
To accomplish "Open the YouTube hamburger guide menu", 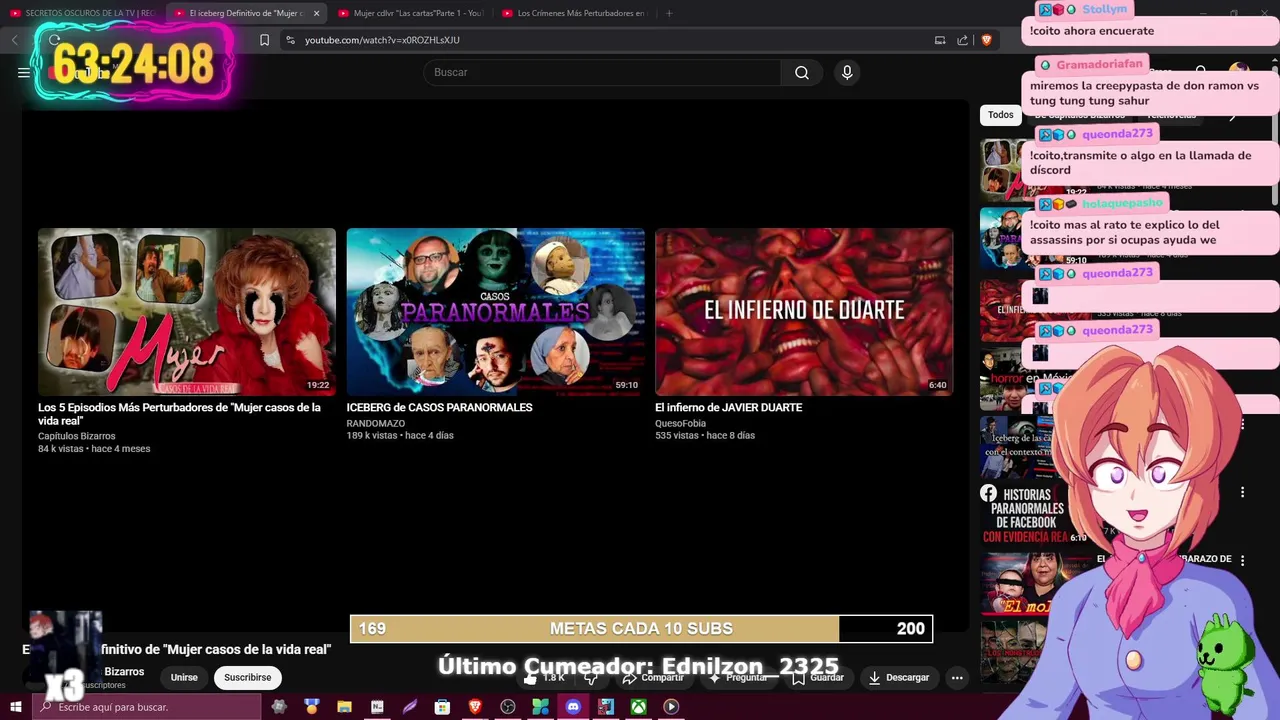I will 23,72.
